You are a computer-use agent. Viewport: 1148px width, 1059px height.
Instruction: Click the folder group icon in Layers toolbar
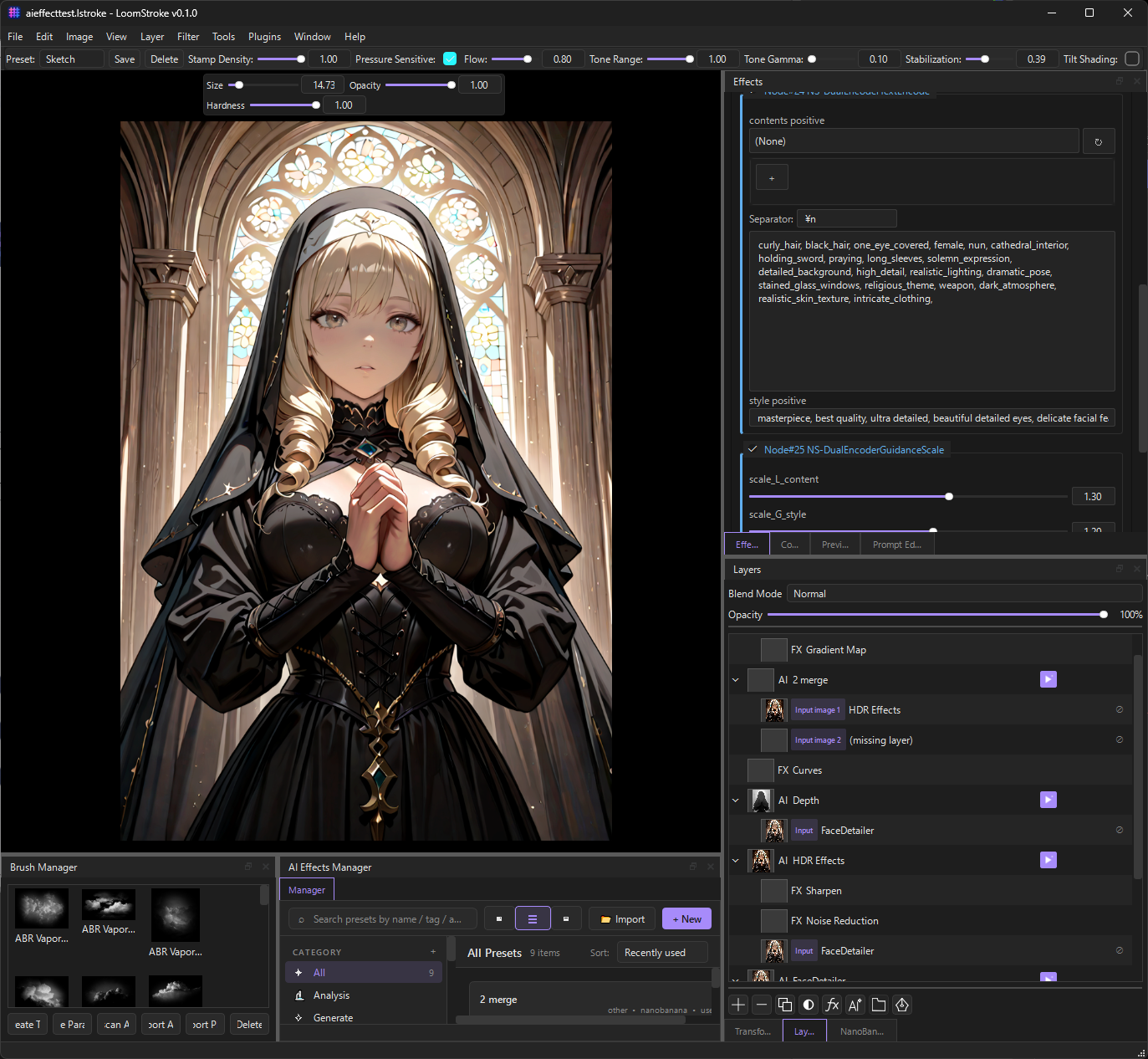point(879,1005)
